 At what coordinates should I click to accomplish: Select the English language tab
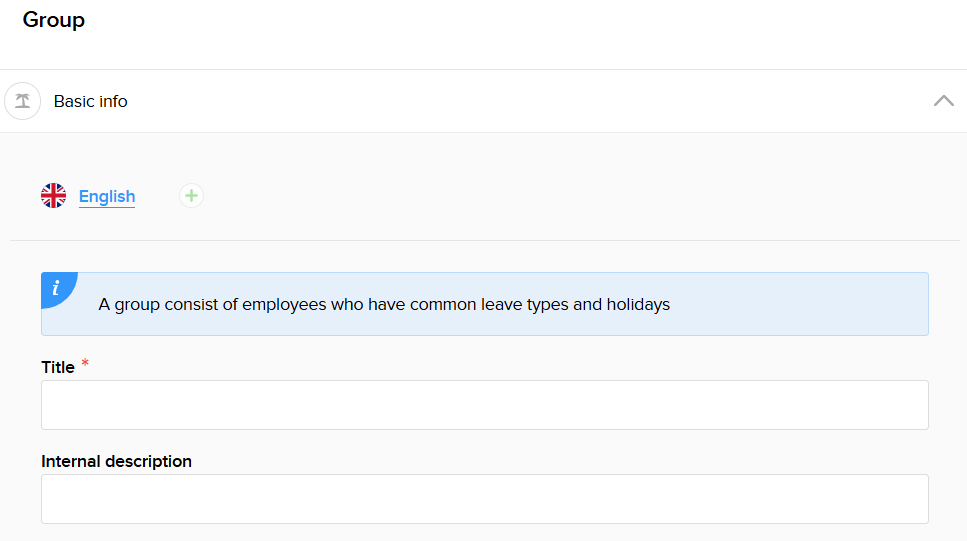click(x=107, y=196)
